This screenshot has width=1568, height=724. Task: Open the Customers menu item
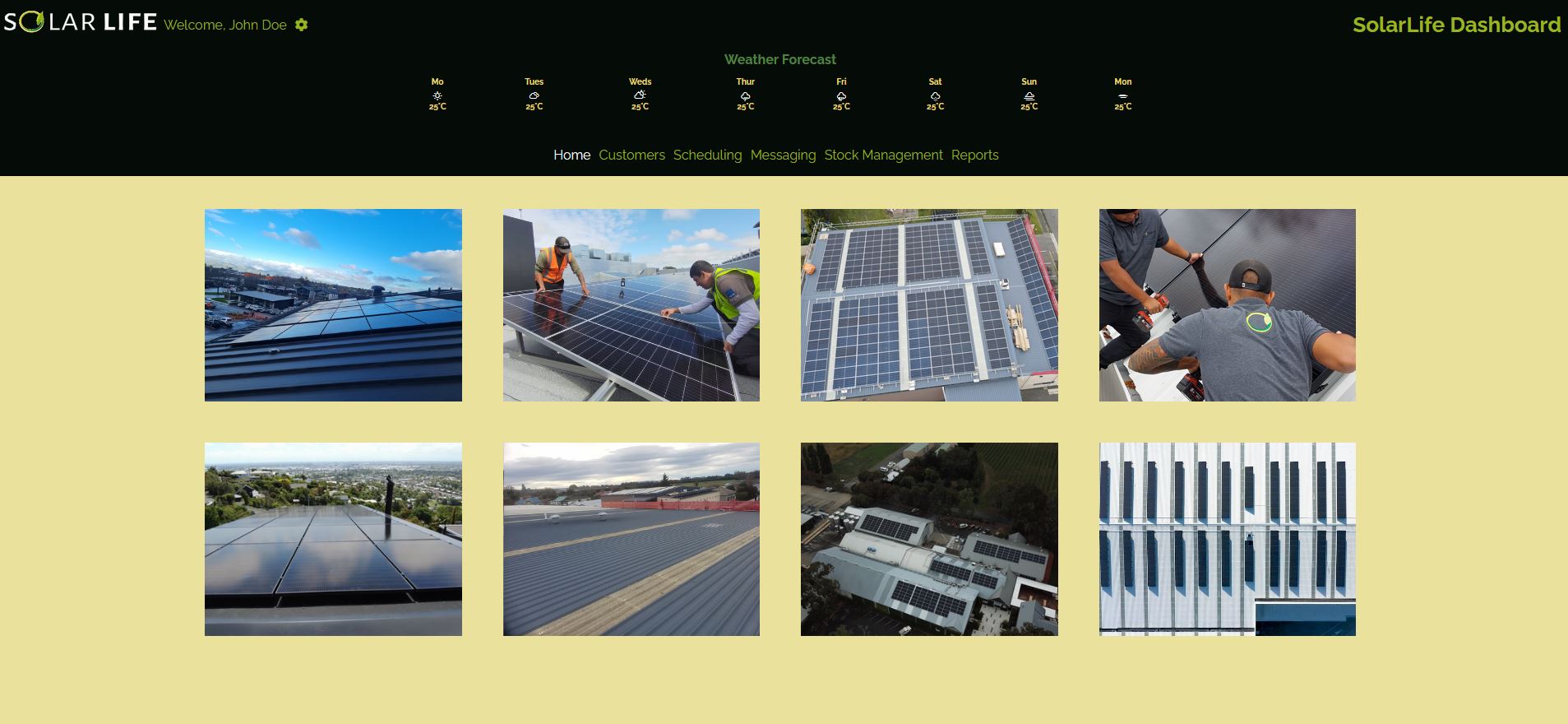pos(631,155)
